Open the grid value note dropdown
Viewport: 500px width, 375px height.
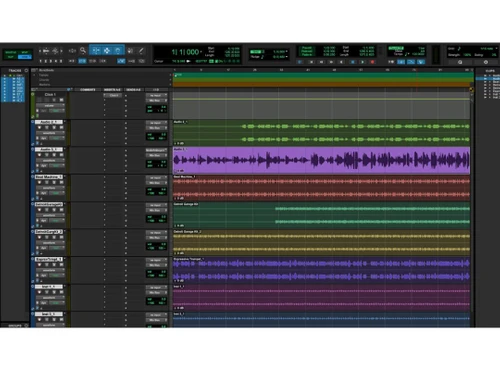click(x=496, y=49)
